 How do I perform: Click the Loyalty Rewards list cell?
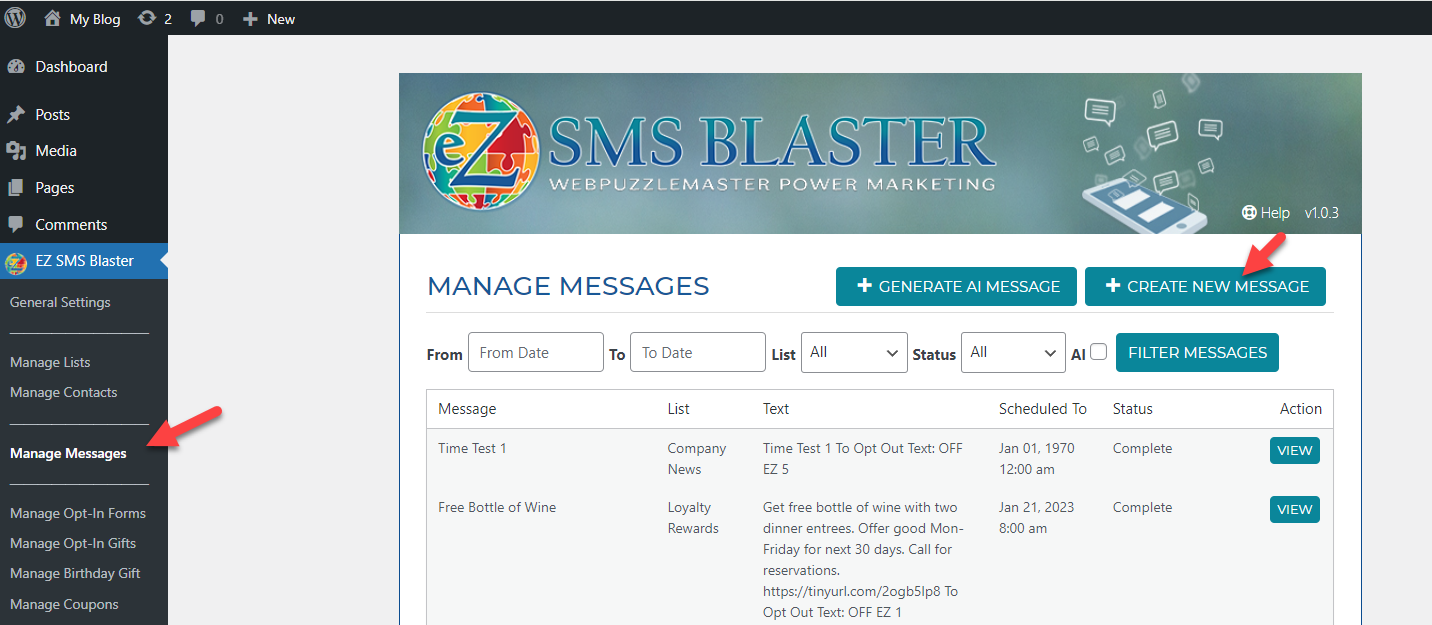[693, 517]
